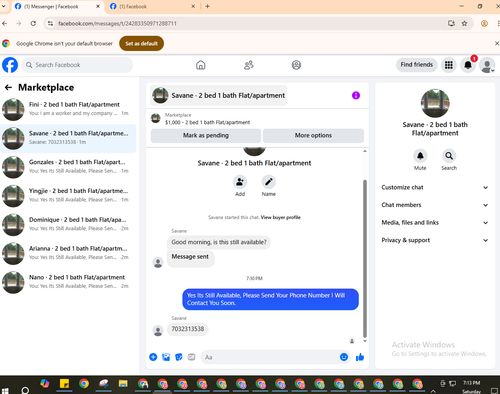Open View buyer profile link
The height and width of the screenshot is (394, 500).
point(280,217)
